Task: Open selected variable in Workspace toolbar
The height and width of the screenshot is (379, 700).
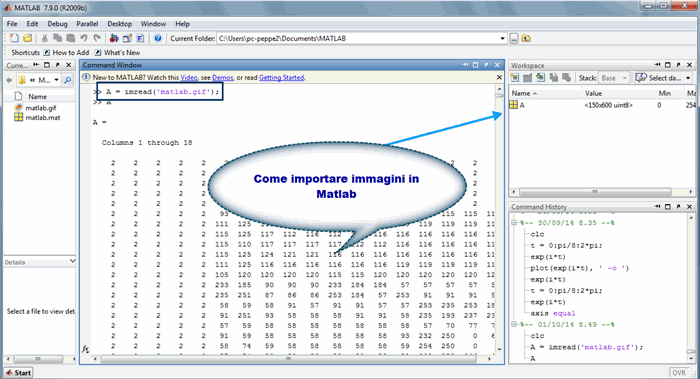Action: [528, 78]
